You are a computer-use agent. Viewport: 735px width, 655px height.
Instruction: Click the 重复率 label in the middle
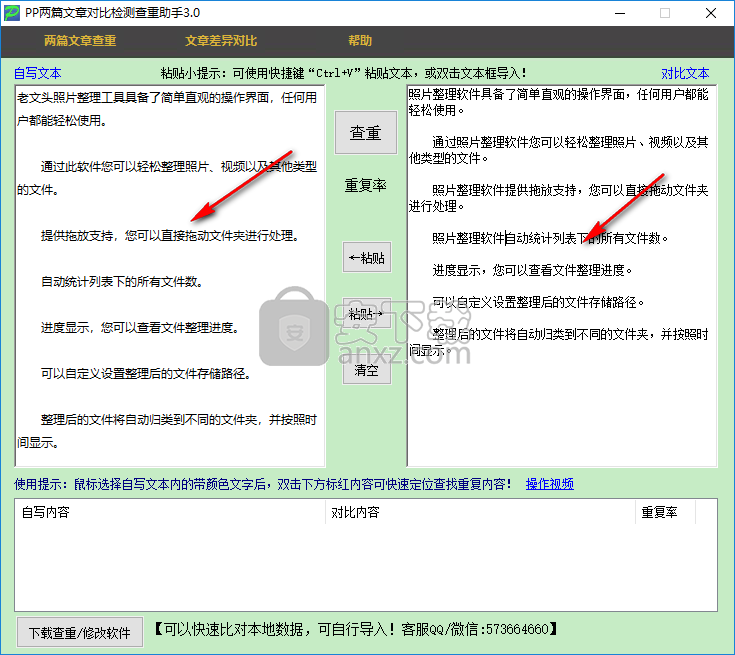coord(366,186)
